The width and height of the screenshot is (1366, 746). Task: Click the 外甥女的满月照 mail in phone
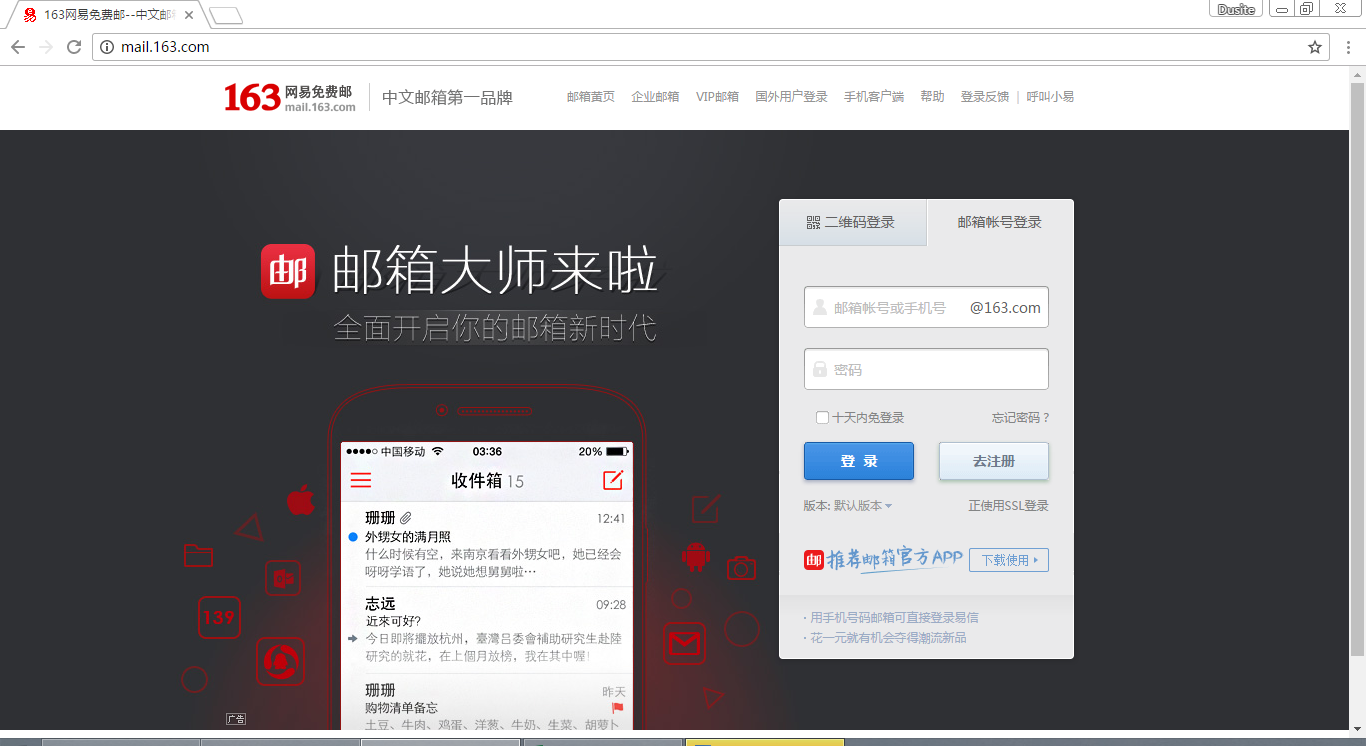coord(487,545)
